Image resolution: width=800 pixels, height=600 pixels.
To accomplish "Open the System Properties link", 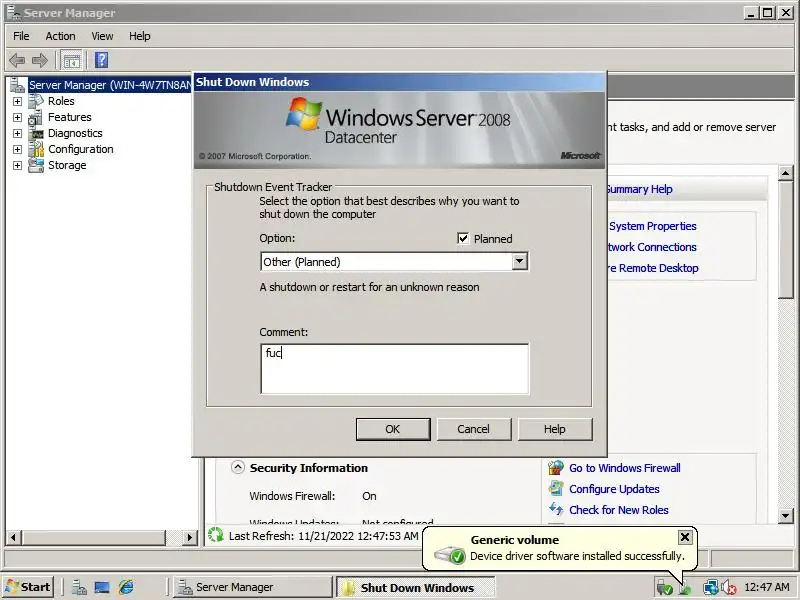I will coord(652,226).
